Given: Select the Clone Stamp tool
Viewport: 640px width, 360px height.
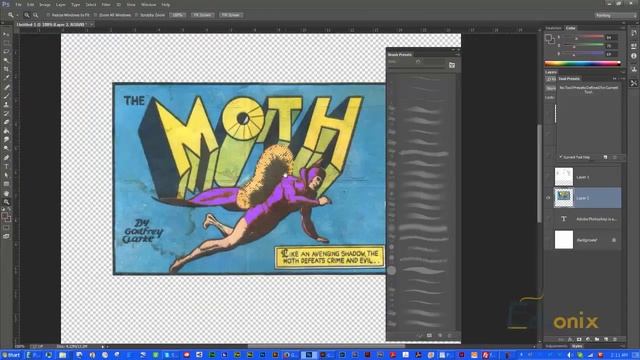Looking at the screenshot, I should click(6, 104).
